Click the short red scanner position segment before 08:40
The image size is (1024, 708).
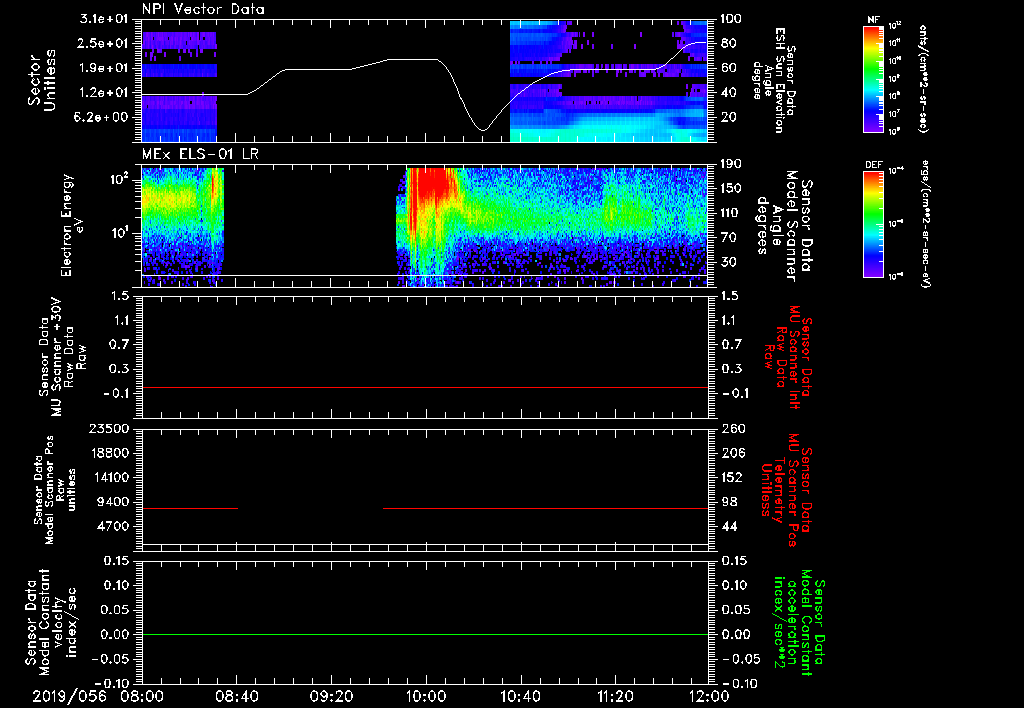coord(190,508)
